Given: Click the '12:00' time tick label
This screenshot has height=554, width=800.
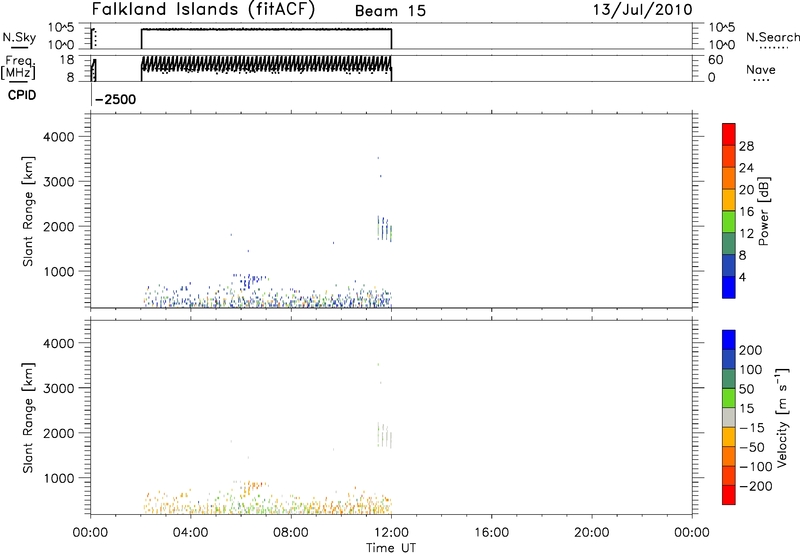Looking at the screenshot, I should (391, 533).
